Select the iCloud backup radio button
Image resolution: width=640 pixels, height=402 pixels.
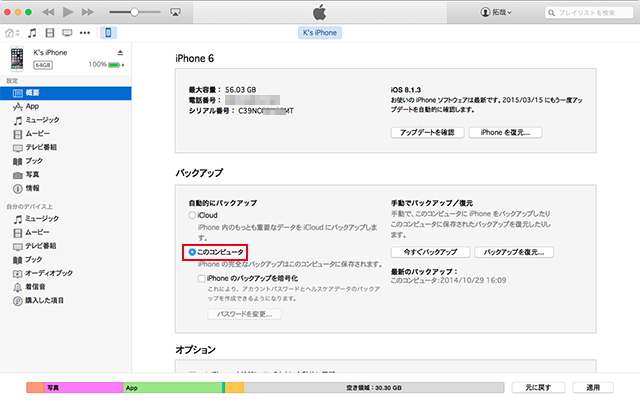pos(192,215)
